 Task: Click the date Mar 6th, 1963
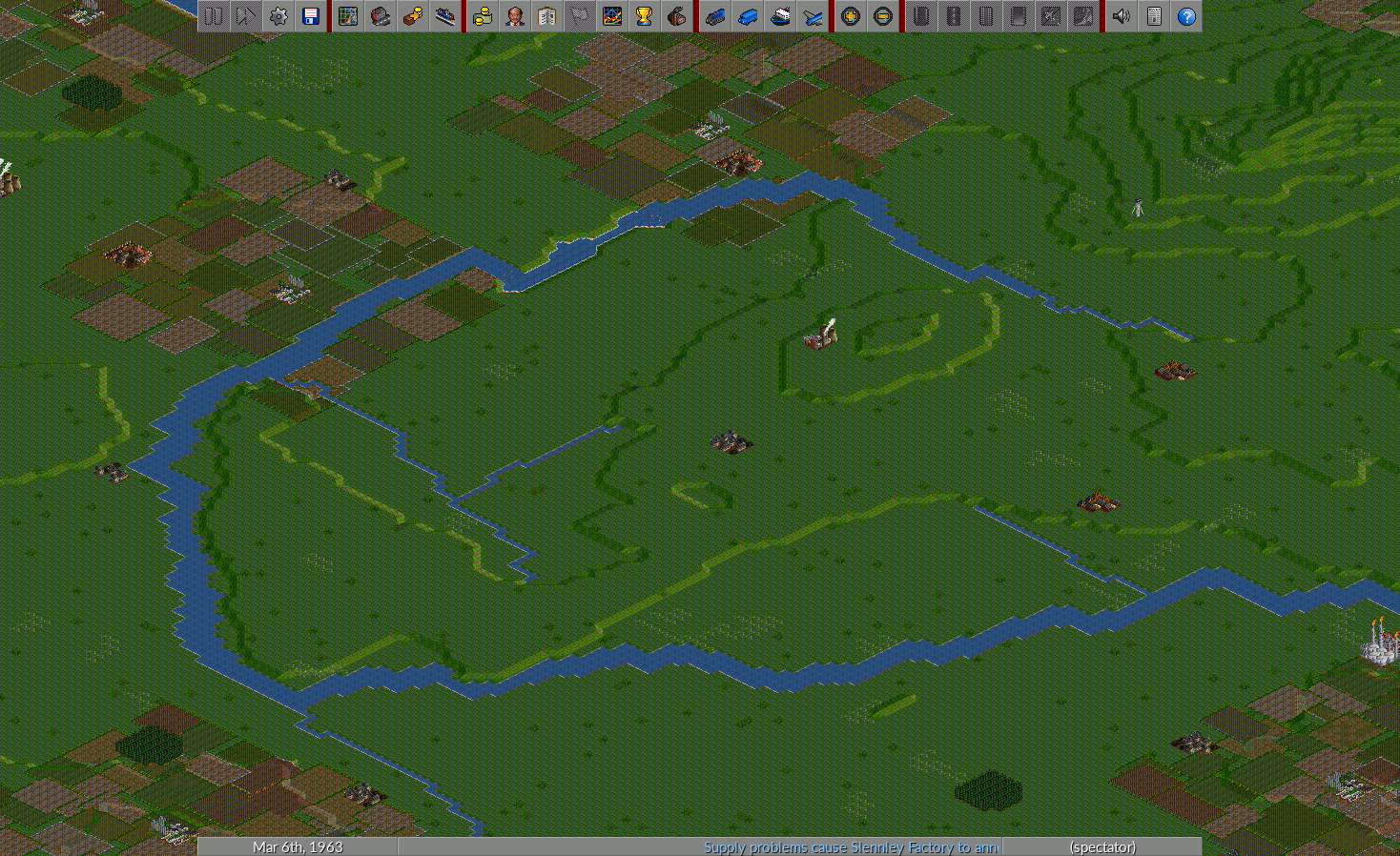[298, 846]
